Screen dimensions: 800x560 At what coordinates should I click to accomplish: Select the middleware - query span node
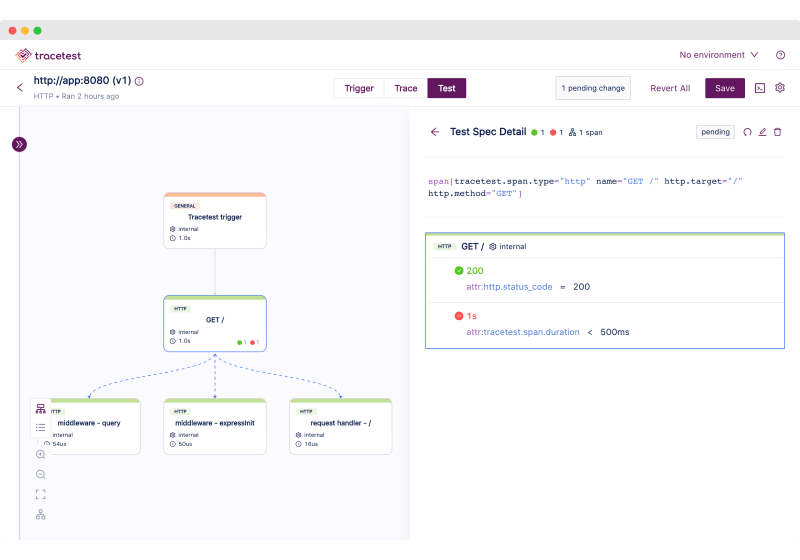click(x=90, y=426)
